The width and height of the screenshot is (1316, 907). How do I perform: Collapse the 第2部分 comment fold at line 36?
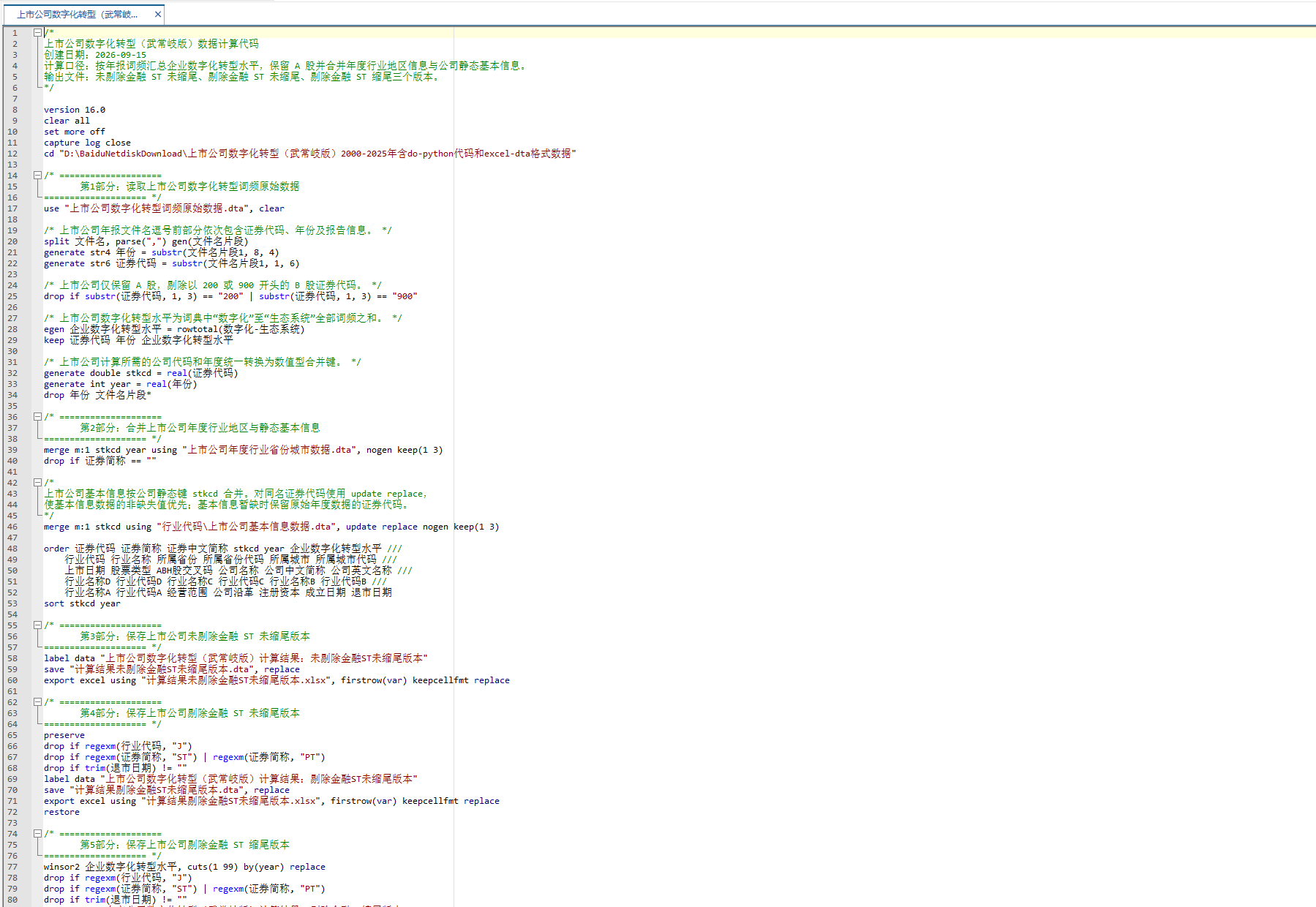pyautogui.click(x=37, y=416)
